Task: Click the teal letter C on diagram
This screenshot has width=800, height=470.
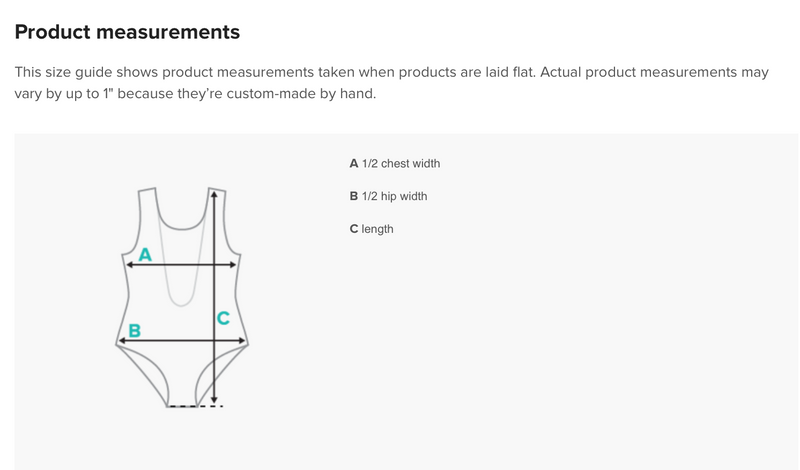Action: pyautogui.click(x=223, y=318)
